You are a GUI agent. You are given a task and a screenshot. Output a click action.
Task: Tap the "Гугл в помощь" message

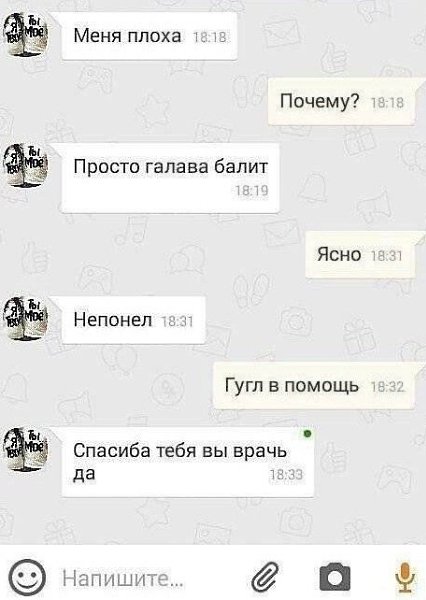[x=314, y=386]
